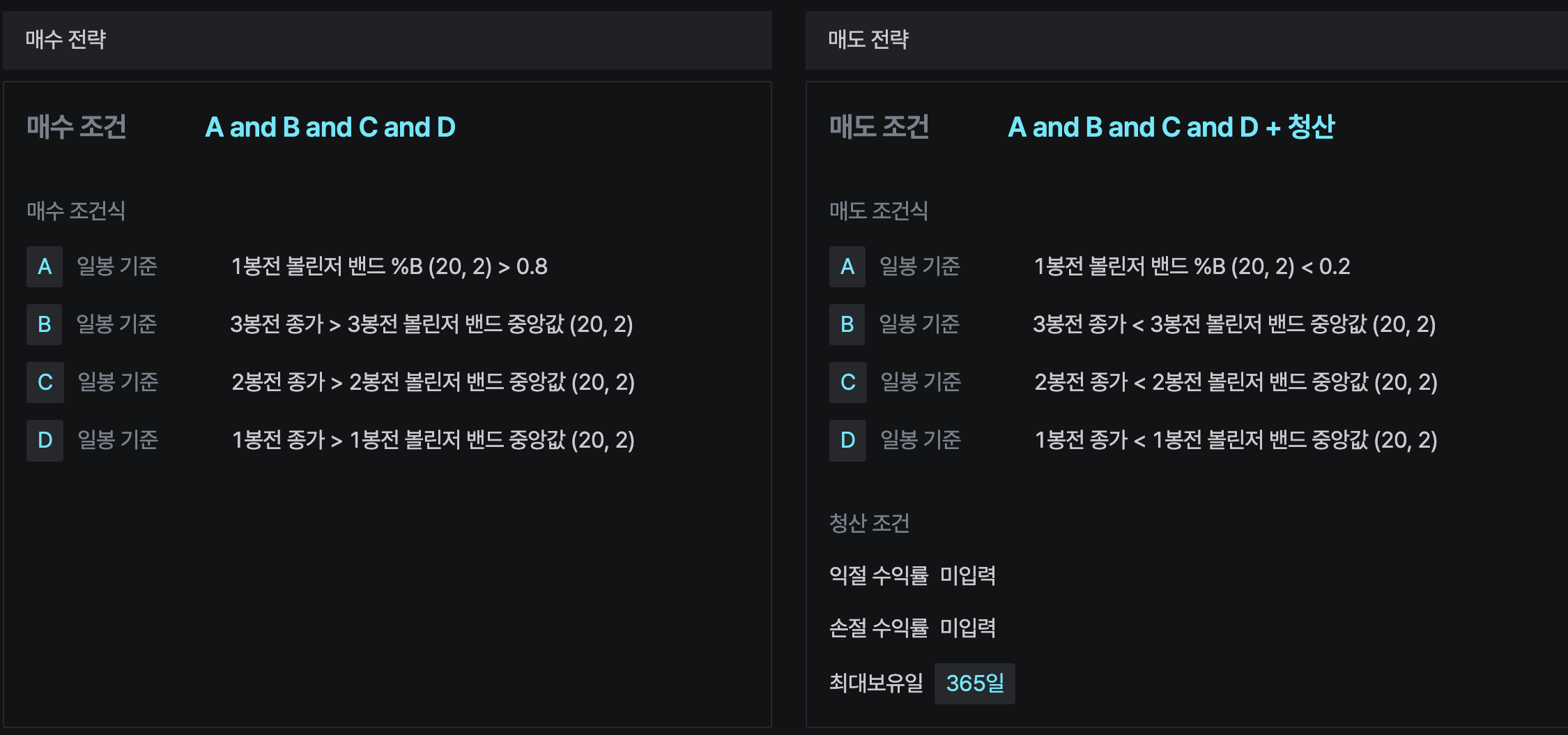Click the B badge under 매도 조건식
Viewport: 1568px width, 735px height.
point(847,324)
